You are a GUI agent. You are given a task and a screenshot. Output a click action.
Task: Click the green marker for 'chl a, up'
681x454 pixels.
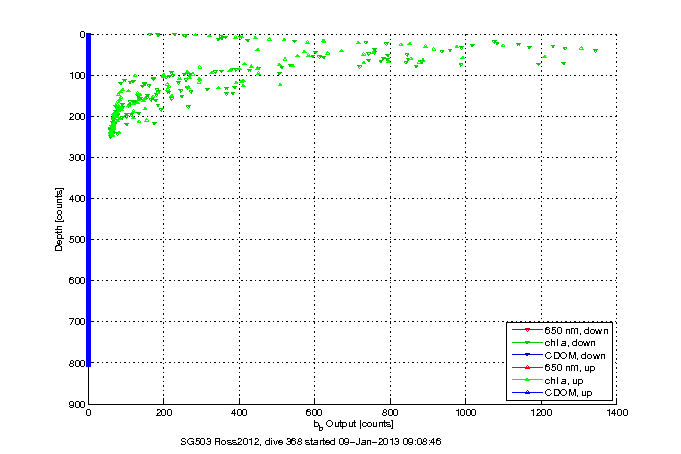coord(527,380)
